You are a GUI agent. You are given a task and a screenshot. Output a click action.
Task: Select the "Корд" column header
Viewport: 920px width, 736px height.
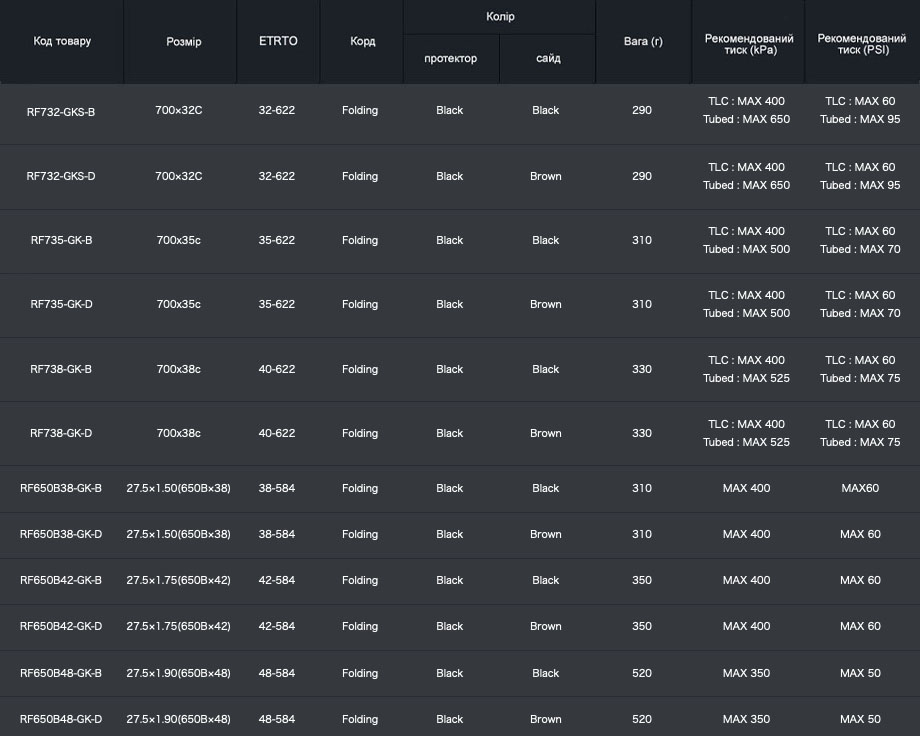click(362, 41)
